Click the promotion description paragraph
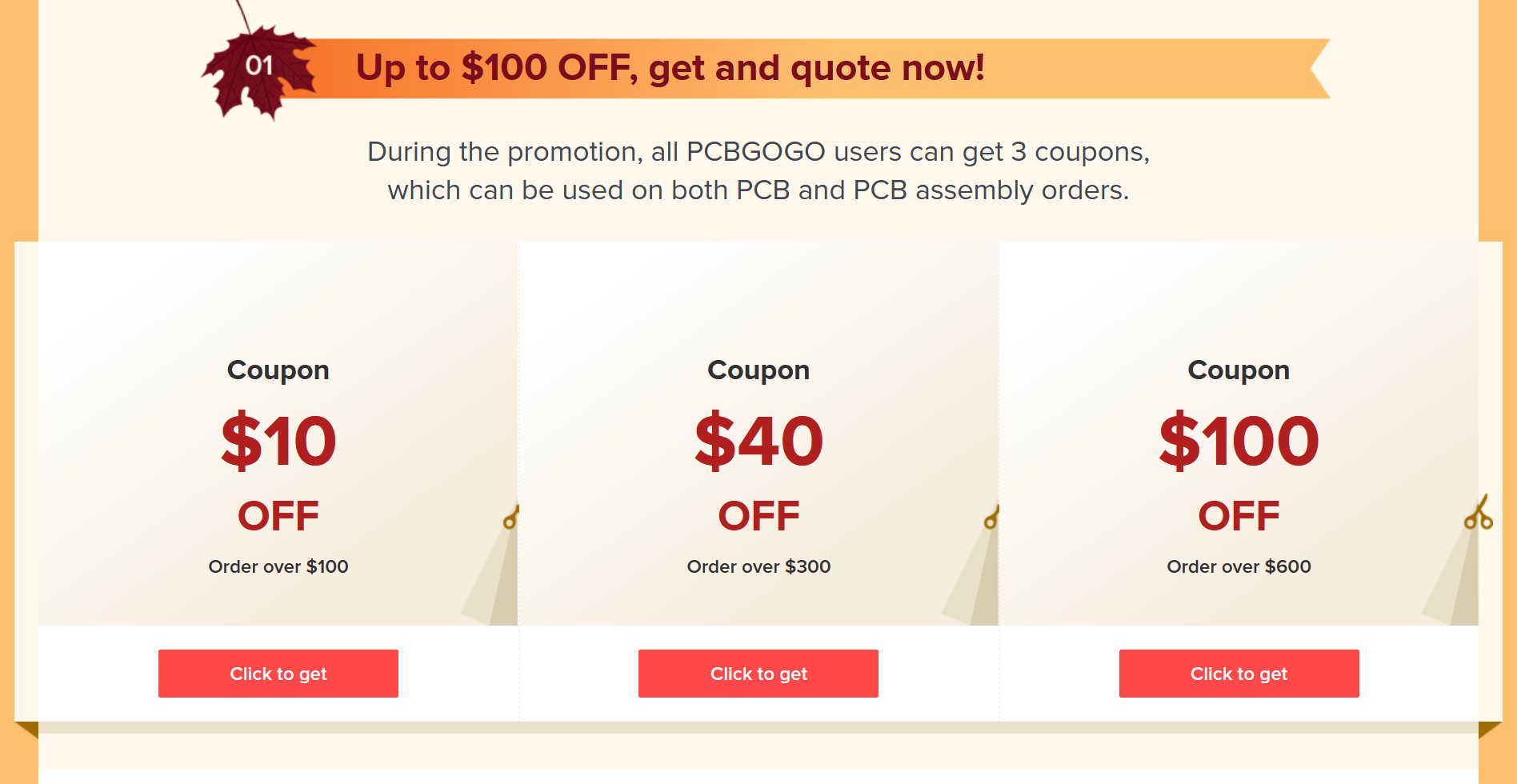 coord(758,170)
